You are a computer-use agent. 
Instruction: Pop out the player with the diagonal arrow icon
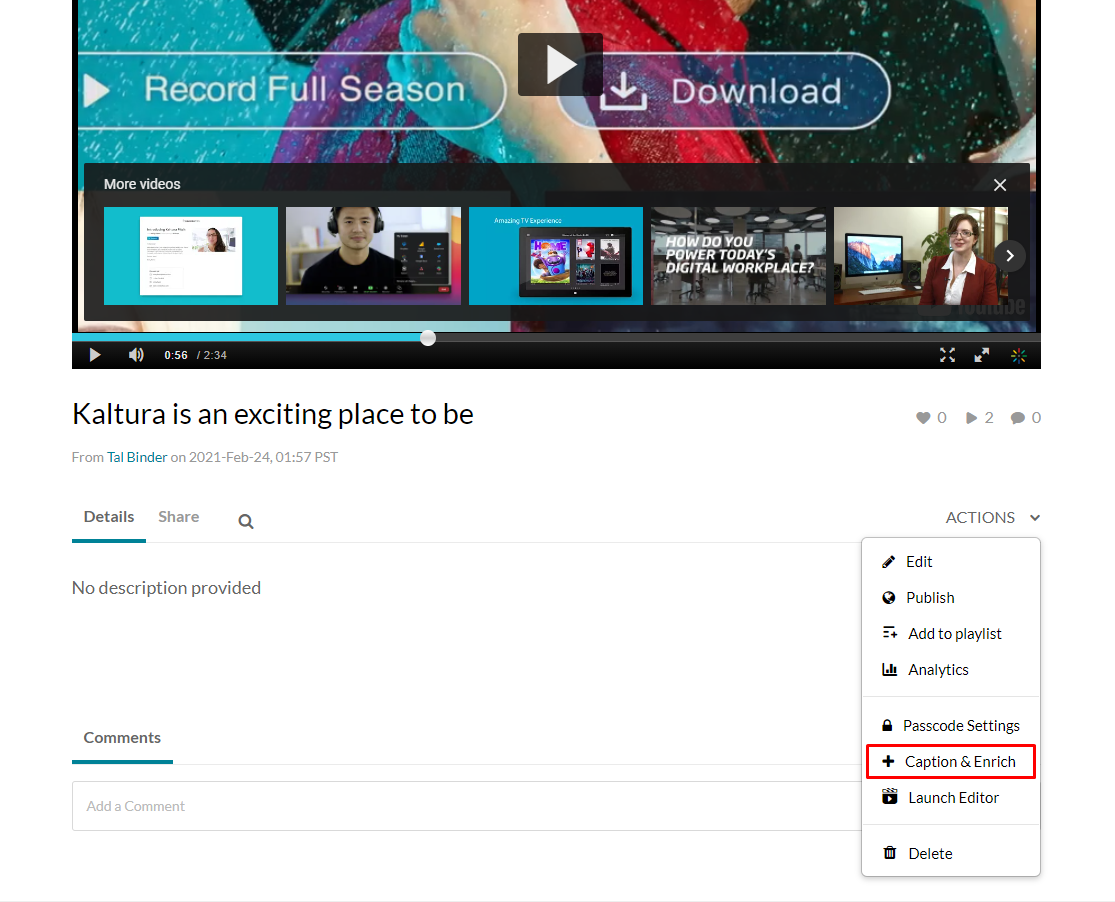982,355
